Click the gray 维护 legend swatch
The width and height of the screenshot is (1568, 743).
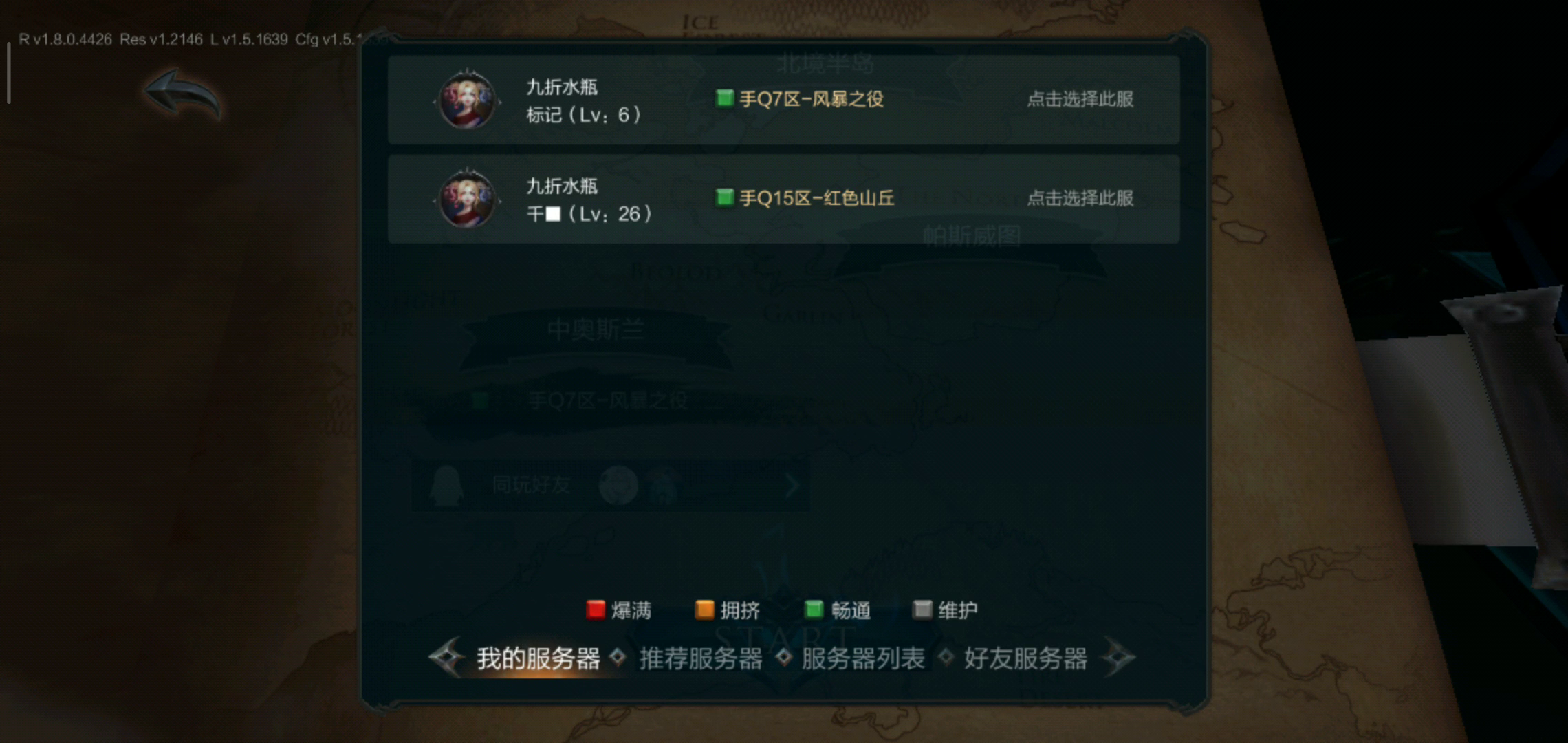point(922,610)
